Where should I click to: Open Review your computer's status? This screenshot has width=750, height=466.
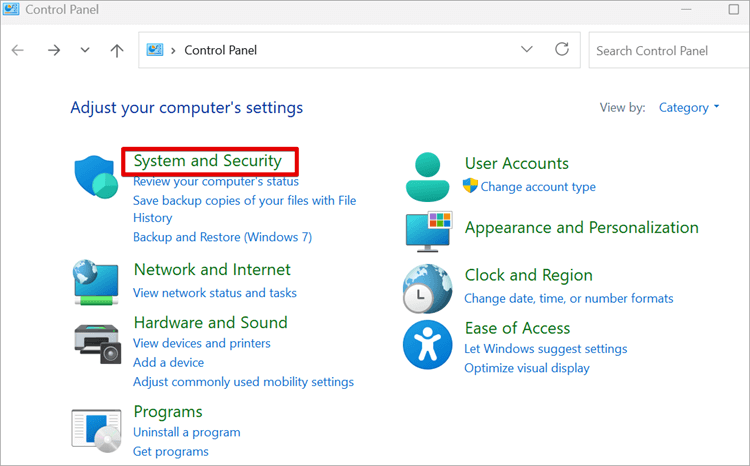pos(216,181)
